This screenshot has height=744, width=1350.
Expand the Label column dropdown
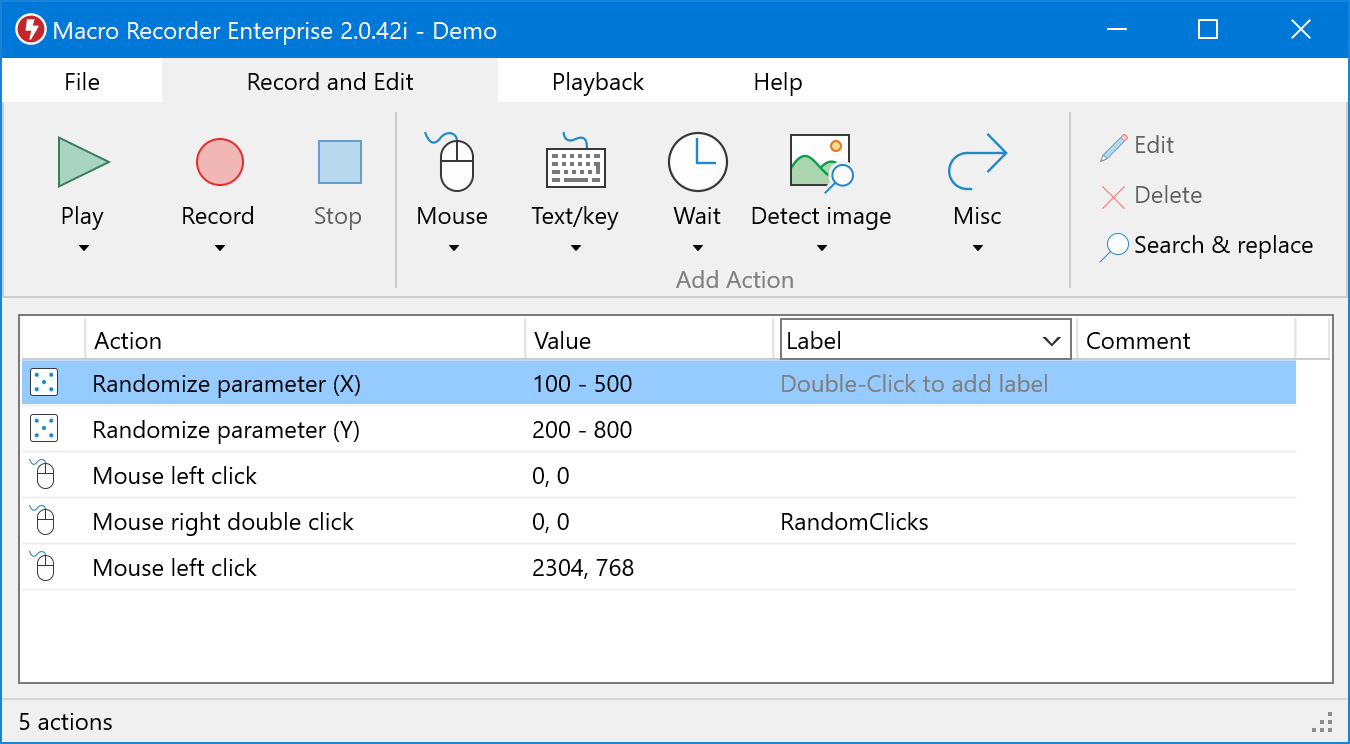pyautogui.click(x=1051, y=341)
